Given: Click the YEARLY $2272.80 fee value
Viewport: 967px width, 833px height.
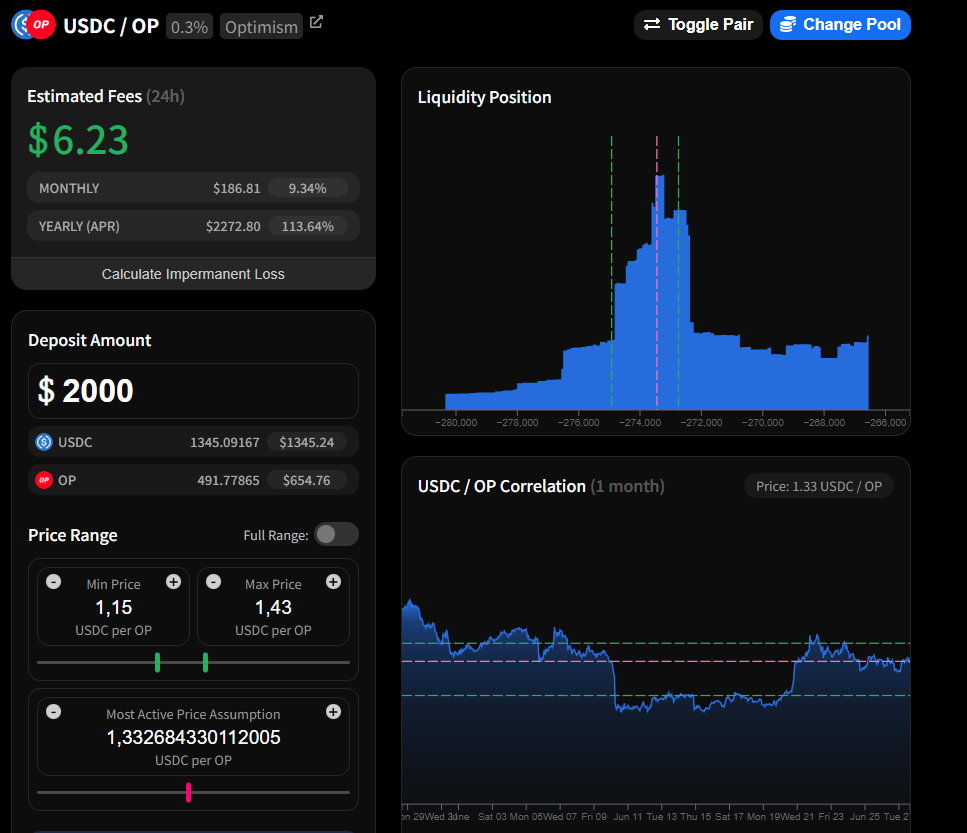Looking at the screenshot, I should tap(233, 226).
